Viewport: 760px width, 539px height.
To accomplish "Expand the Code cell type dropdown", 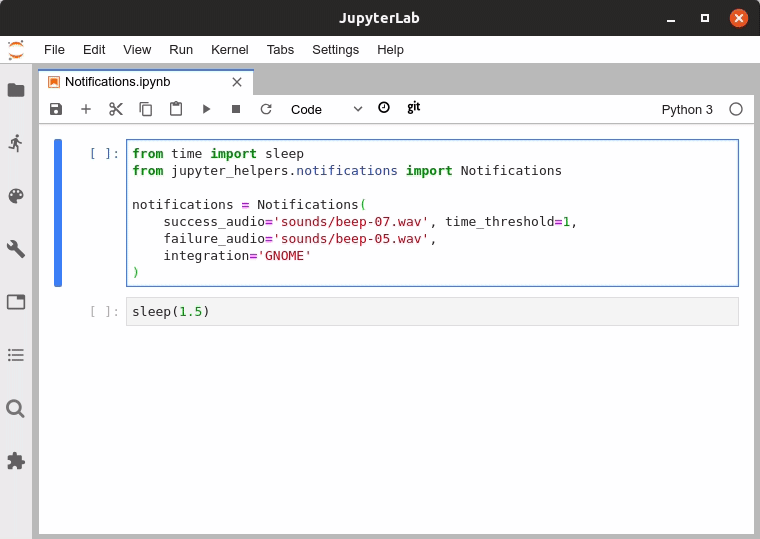I will pos(326,110).
